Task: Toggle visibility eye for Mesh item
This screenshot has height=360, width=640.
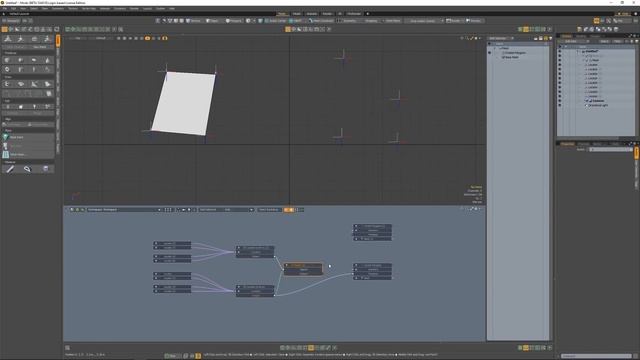Action: (x=560, y=60)
